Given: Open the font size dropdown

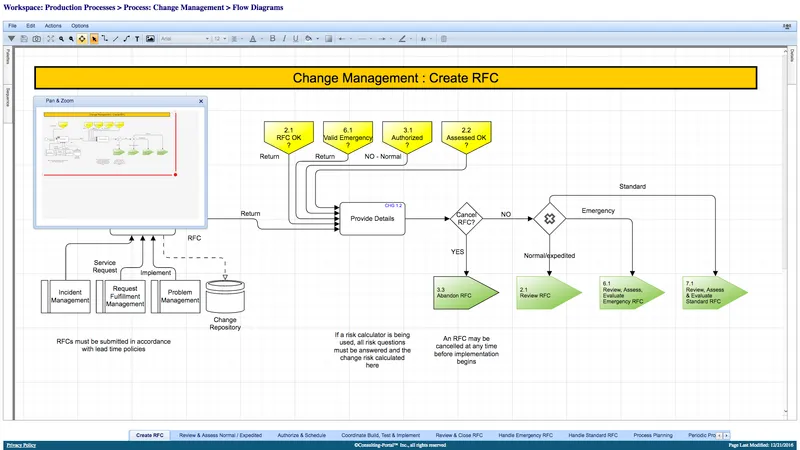Looking at the screenshot, I should click(220, 39).
